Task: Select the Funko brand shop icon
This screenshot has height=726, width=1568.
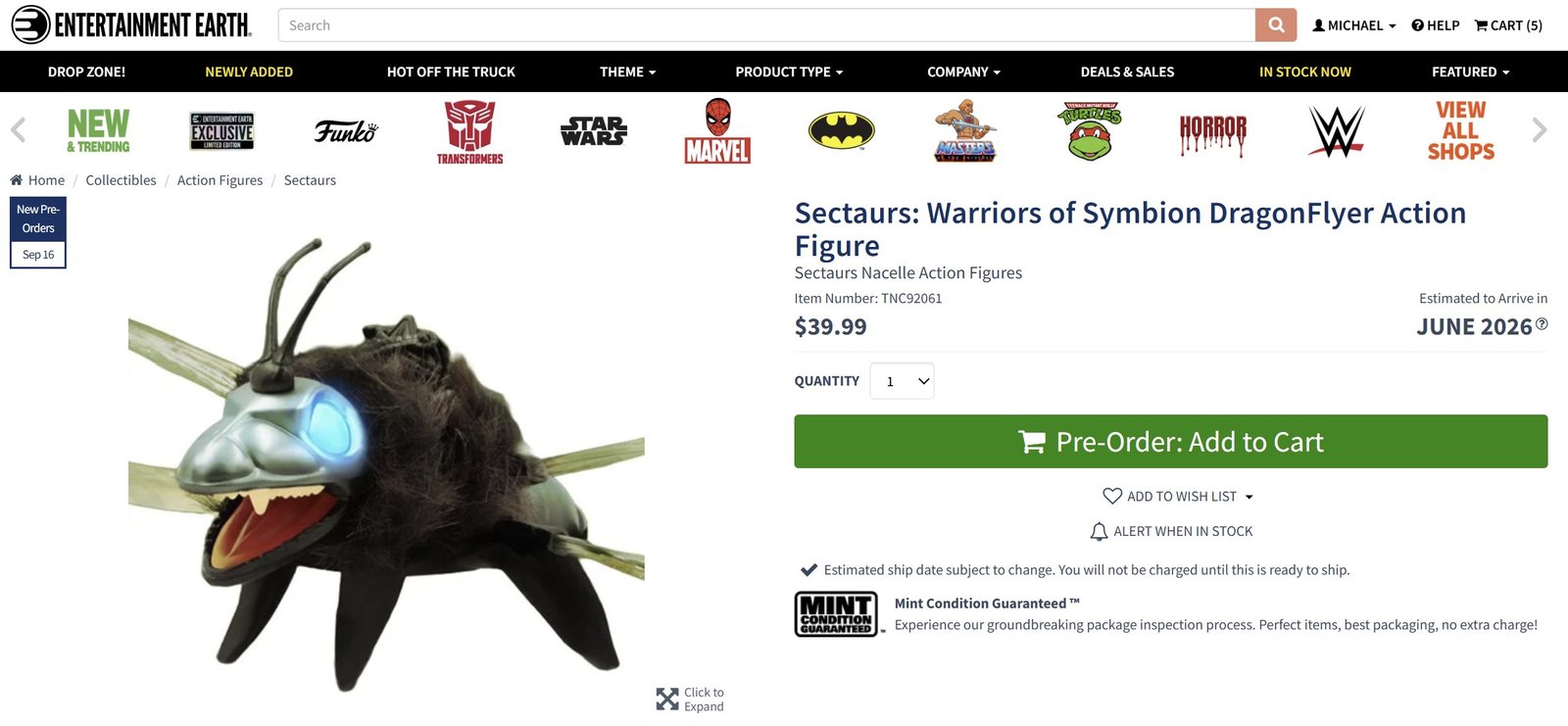Action: 345,130
